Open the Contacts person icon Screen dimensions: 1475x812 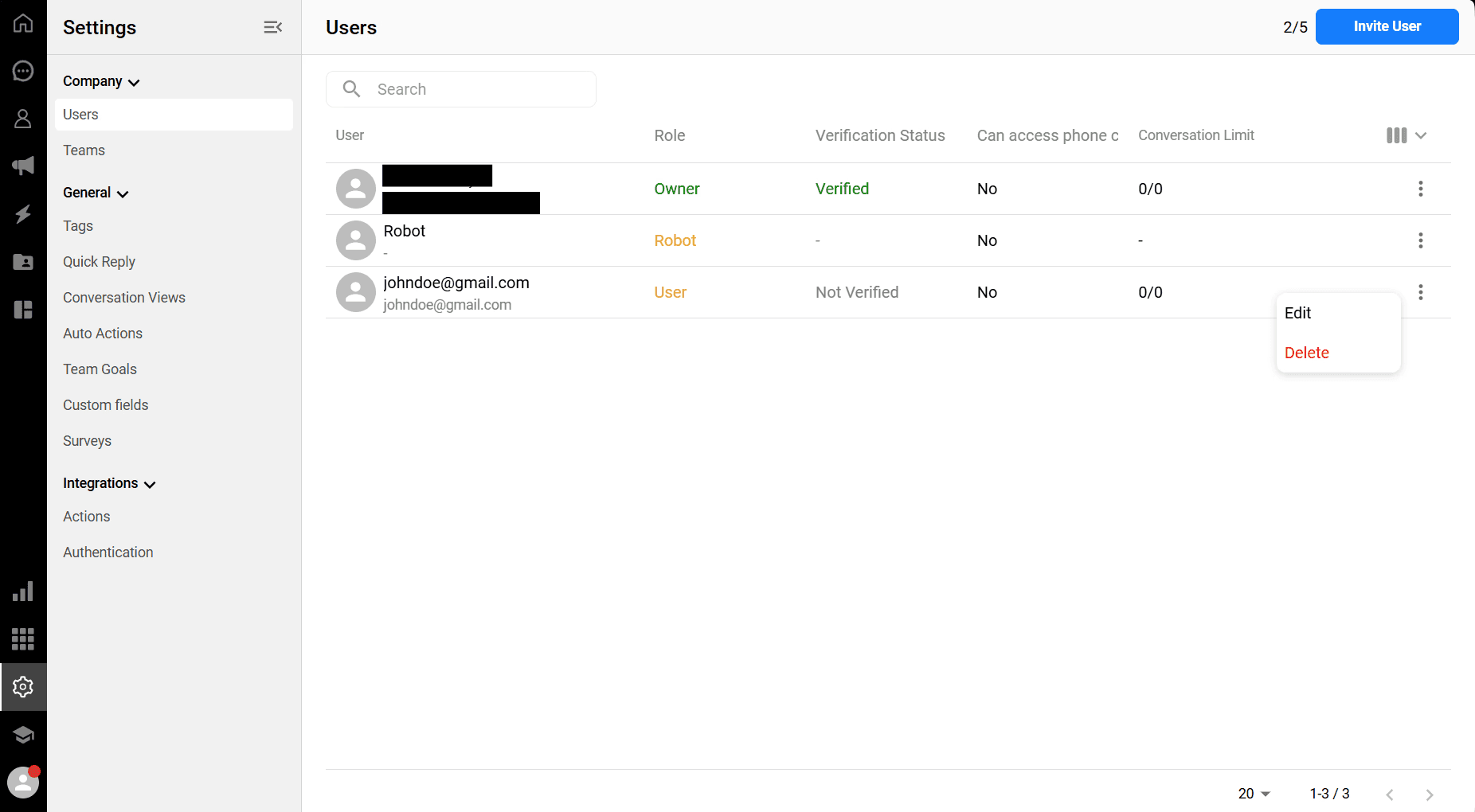[23, 119]
